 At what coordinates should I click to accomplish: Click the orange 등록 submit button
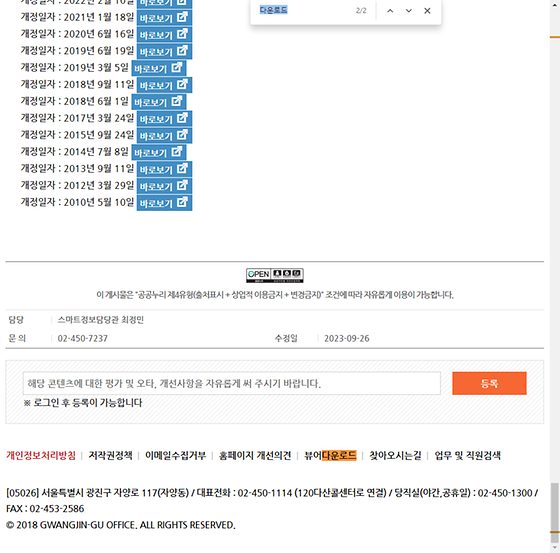(x=489, y=383)
